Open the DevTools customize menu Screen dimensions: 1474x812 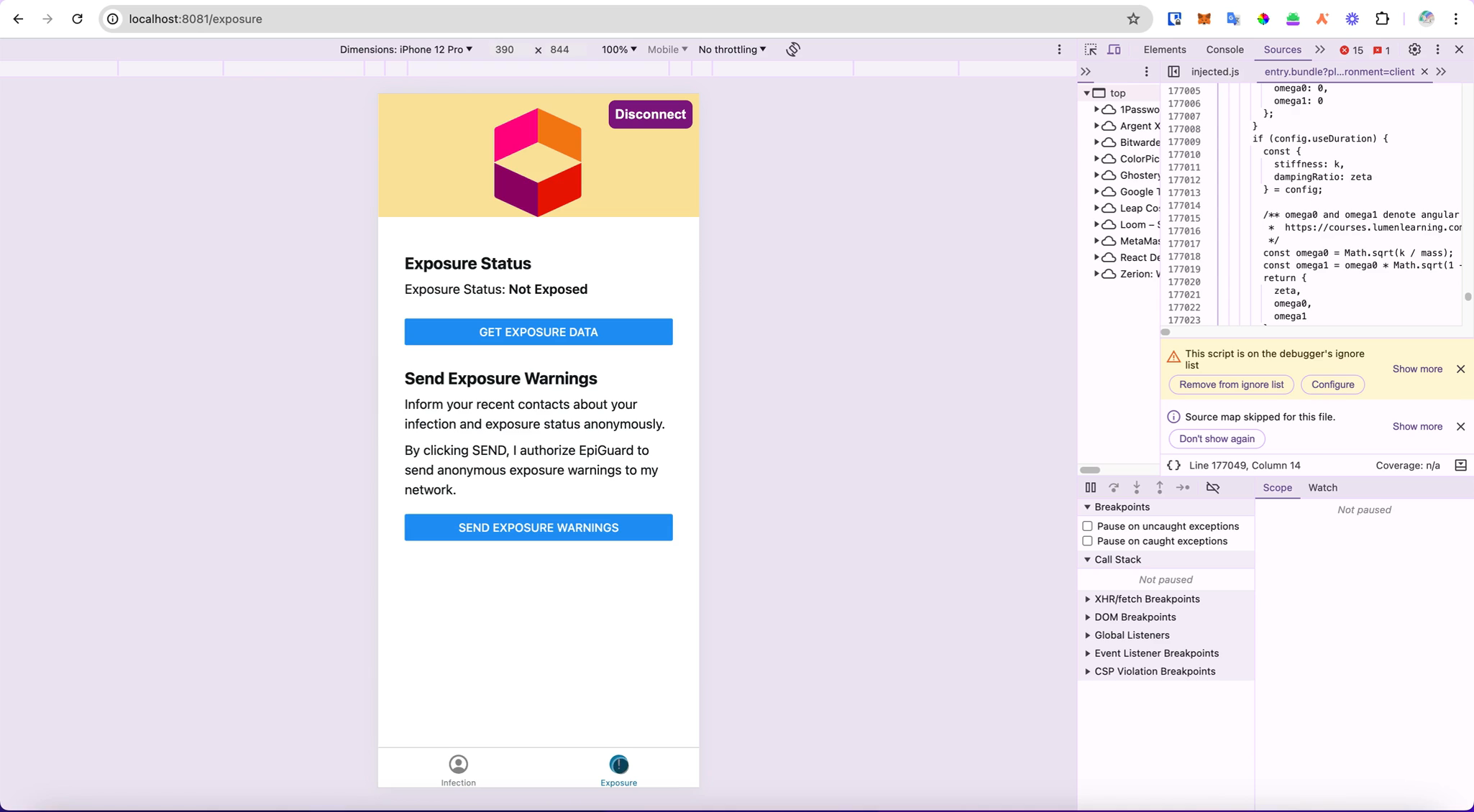pyautogui.click(x=1437, y=50)
